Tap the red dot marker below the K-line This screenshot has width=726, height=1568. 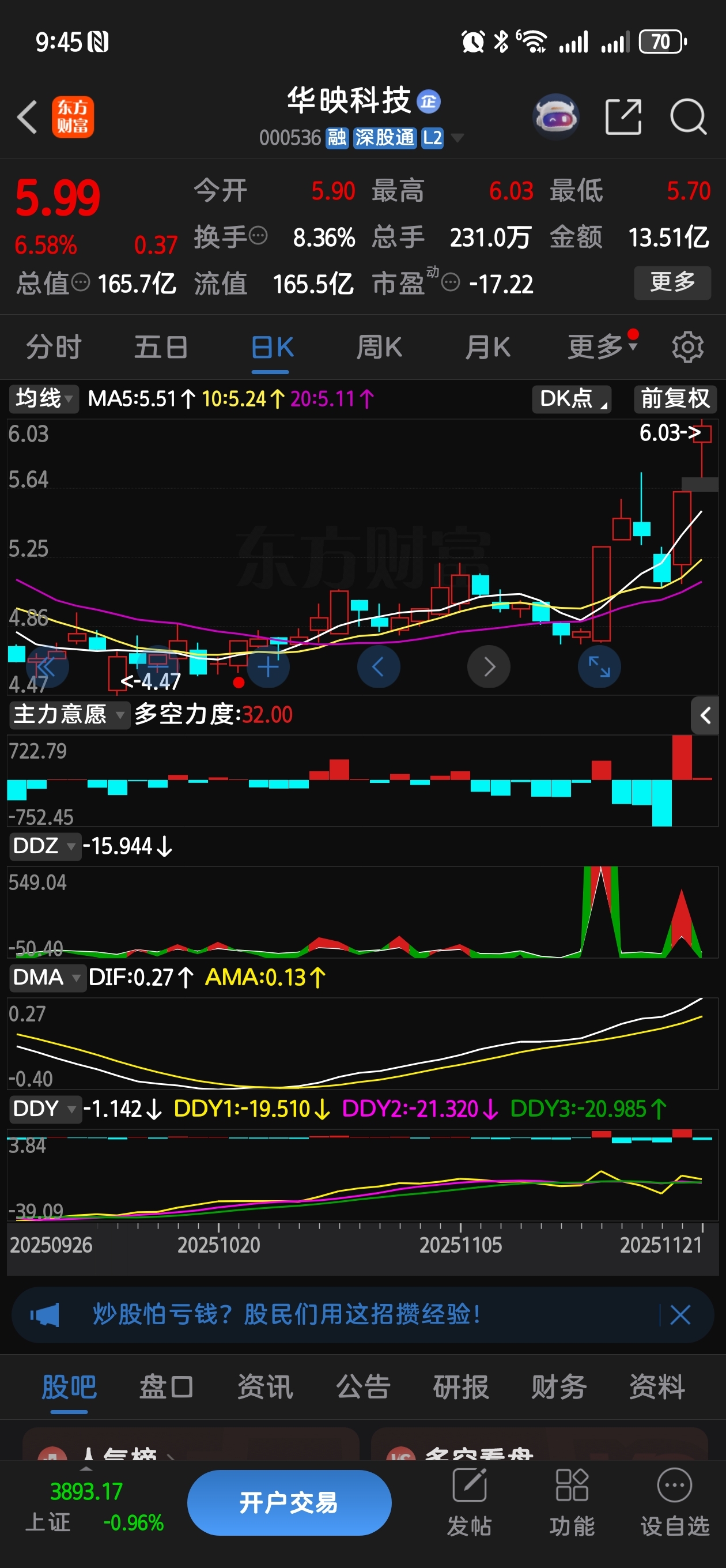point(239,683)
